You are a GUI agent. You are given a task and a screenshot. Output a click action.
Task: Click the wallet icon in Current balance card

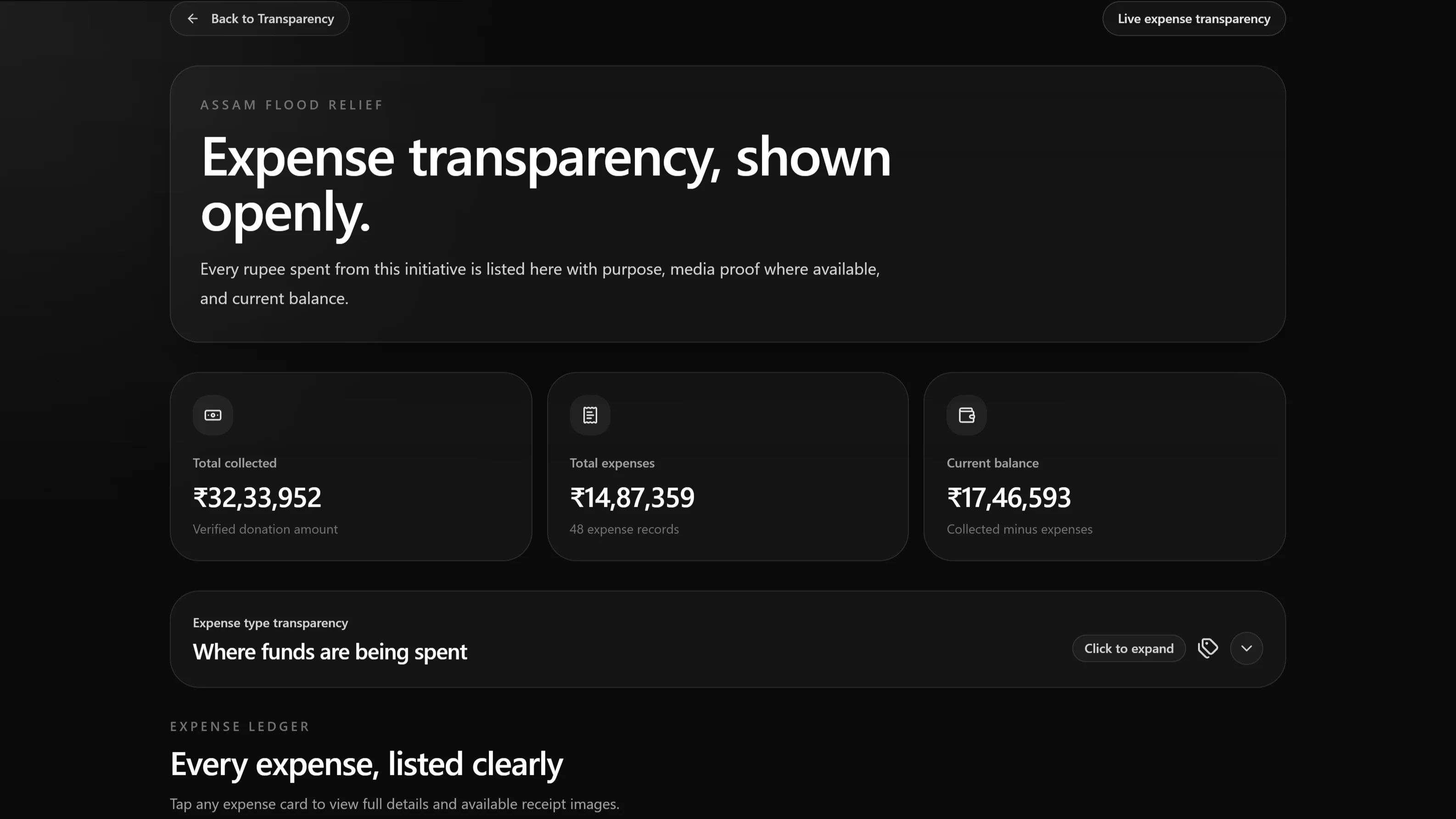pyautogui.click(x=967, y=415)
